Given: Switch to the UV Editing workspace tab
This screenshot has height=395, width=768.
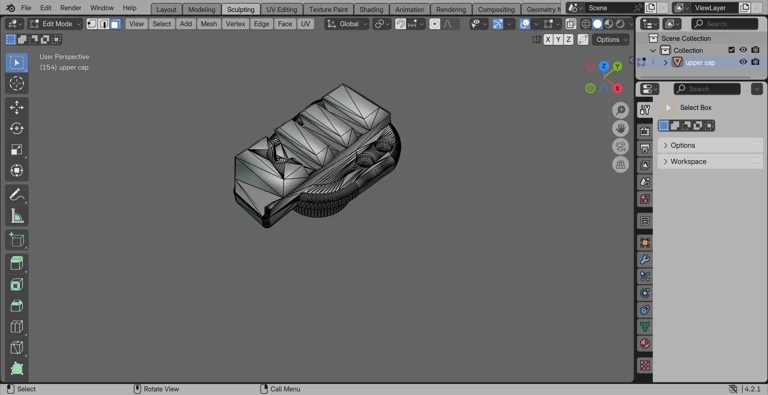Looking at the screenshot, I should point(282,9).
